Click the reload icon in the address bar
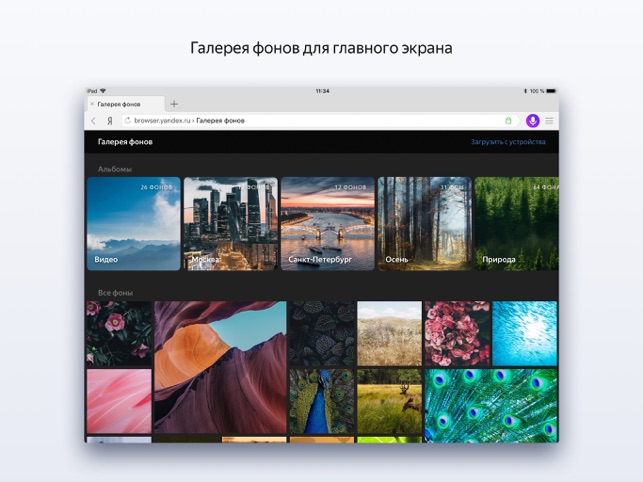The height and width of the screenshot is (482, 643). (128, 120)
